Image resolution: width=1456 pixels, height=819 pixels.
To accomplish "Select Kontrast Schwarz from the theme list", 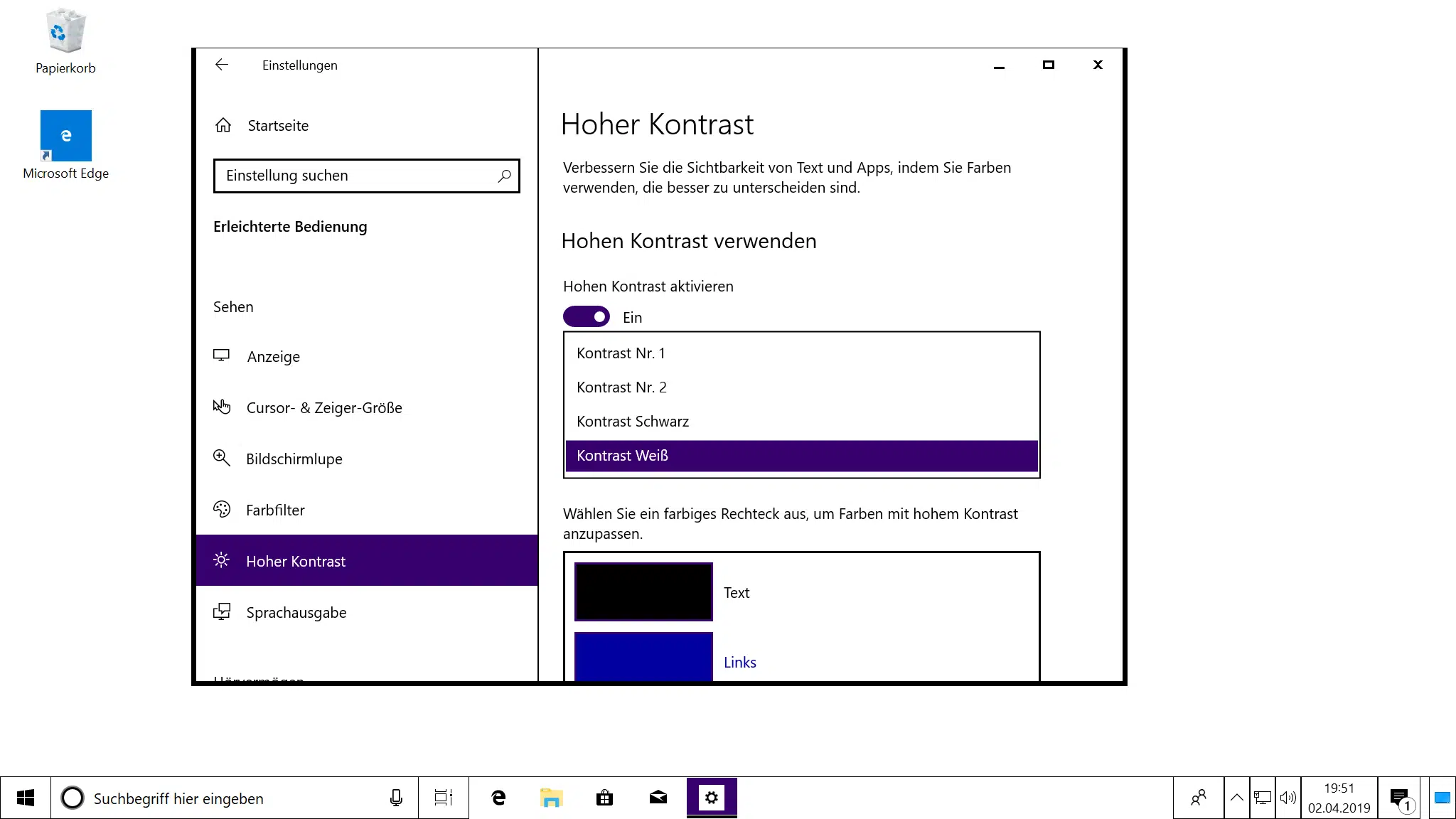I will pyautogui.click(x=632, y=421).
